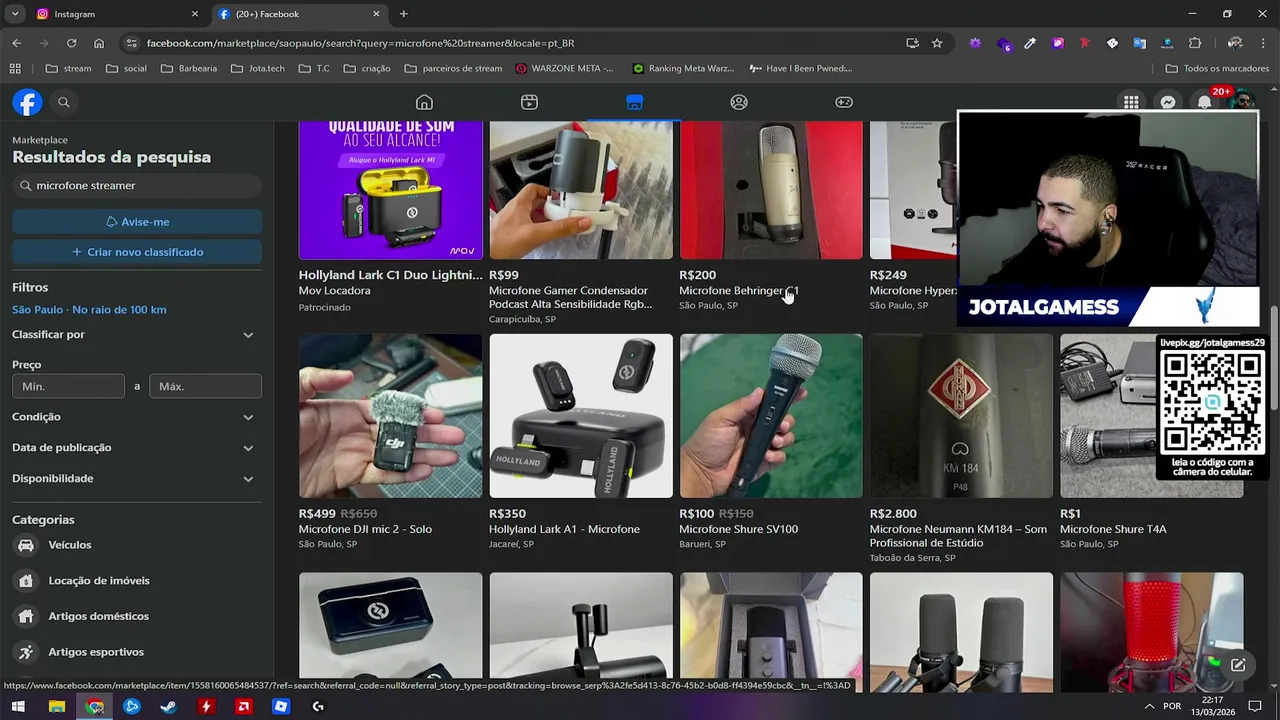Expand the Condição filter
This screenshot has height=720, width=1280.
tap(133, 417)
